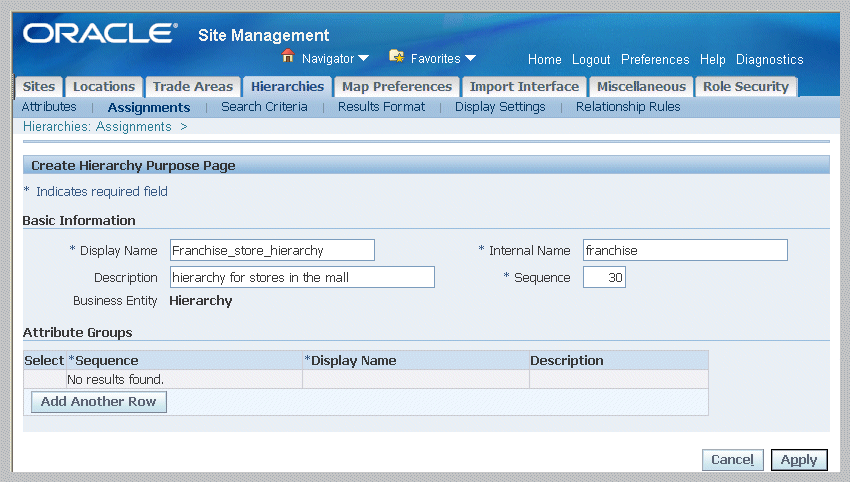The image size is (850, 482).
Task: Open the Preferences link
Action: coord(655,60)
